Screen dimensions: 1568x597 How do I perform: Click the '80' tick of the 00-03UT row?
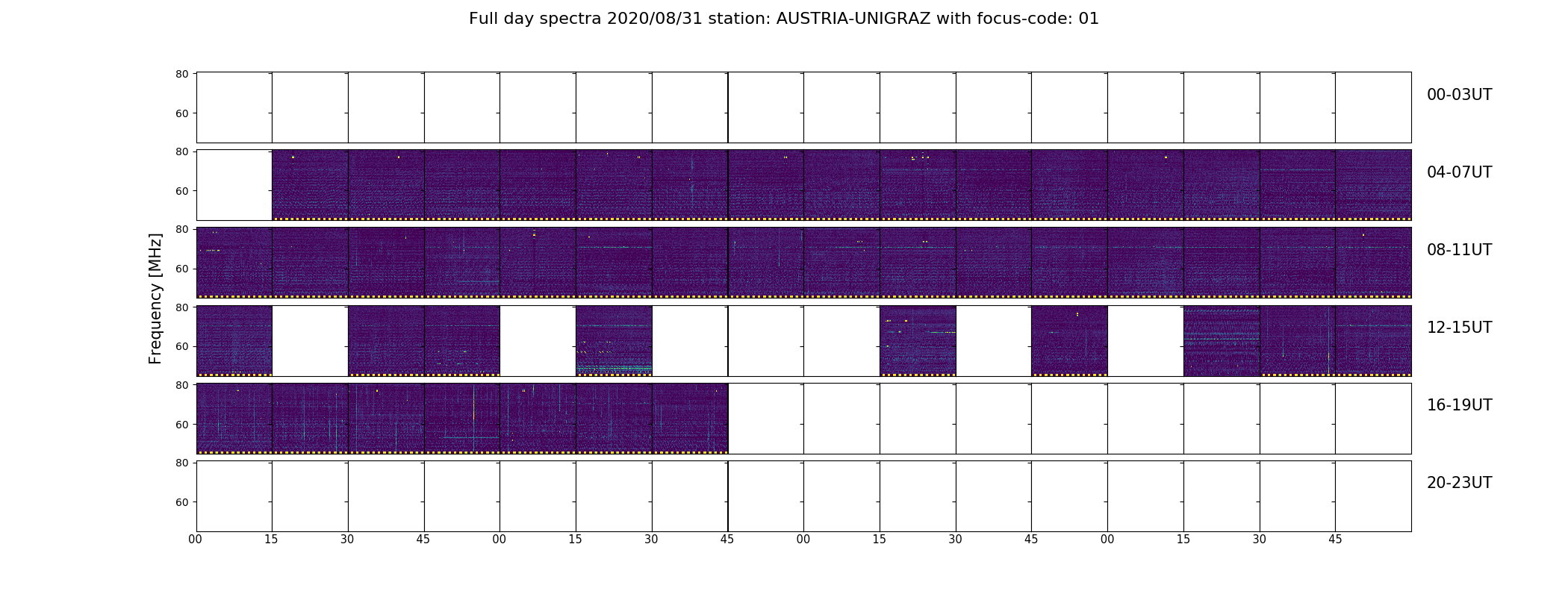coord(181,74)
